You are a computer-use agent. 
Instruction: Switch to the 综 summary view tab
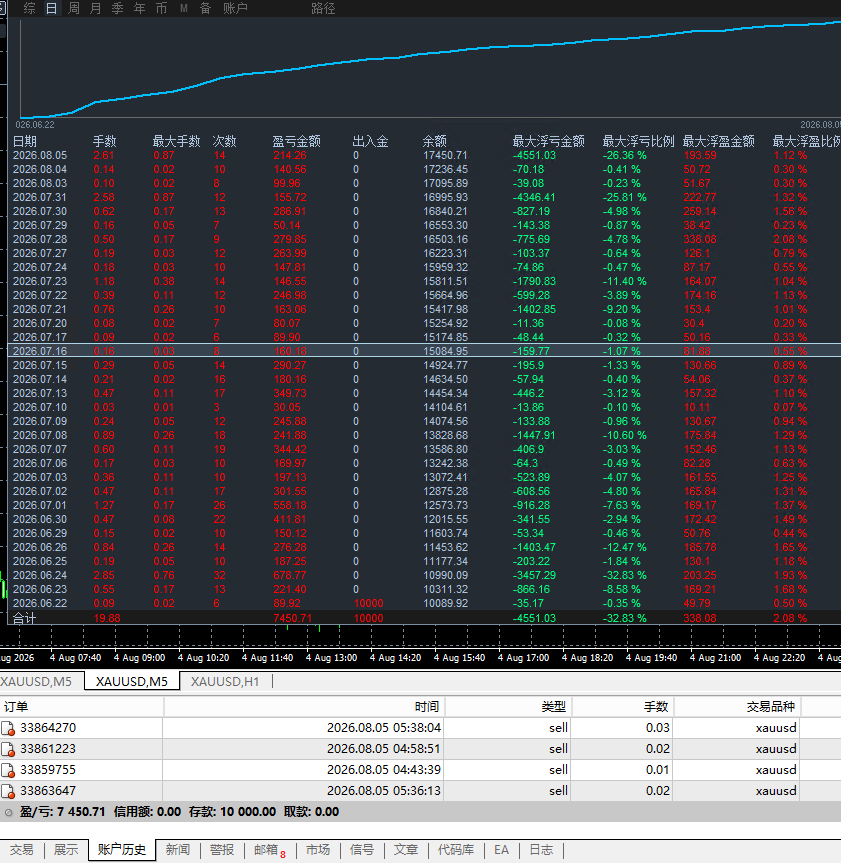[30, 8]
